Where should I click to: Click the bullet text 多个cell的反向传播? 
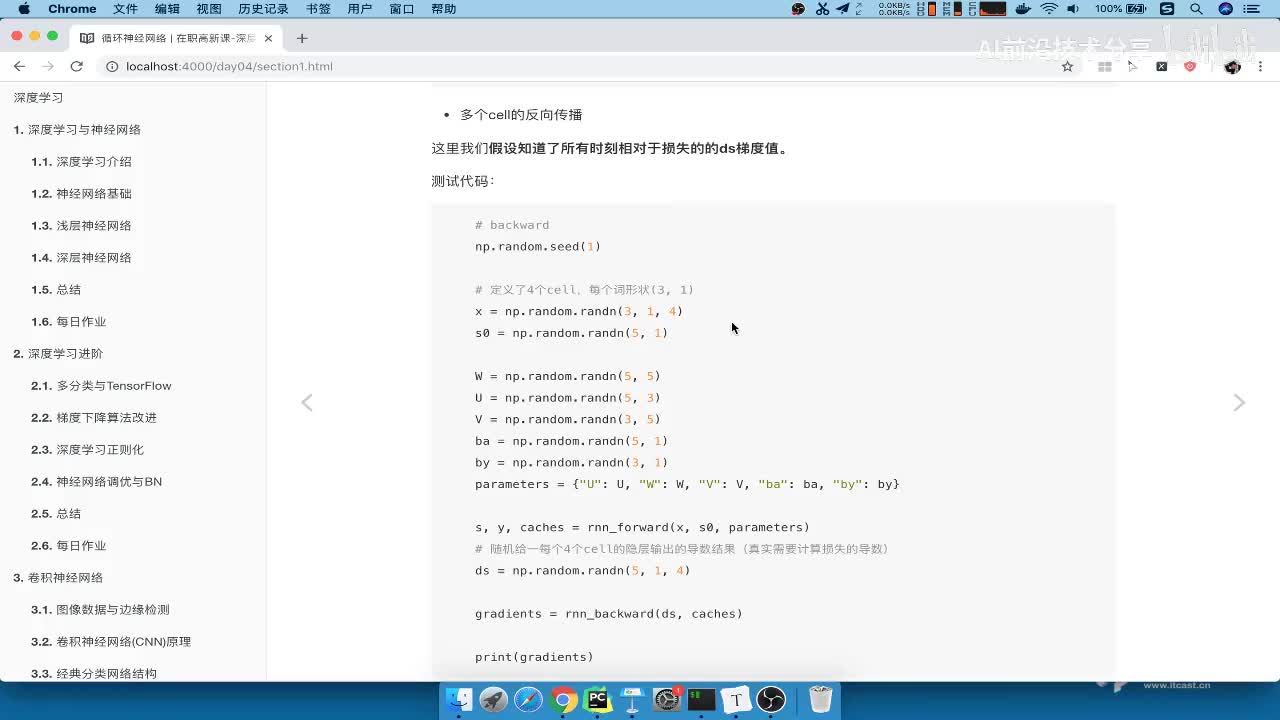pos(521,115)
